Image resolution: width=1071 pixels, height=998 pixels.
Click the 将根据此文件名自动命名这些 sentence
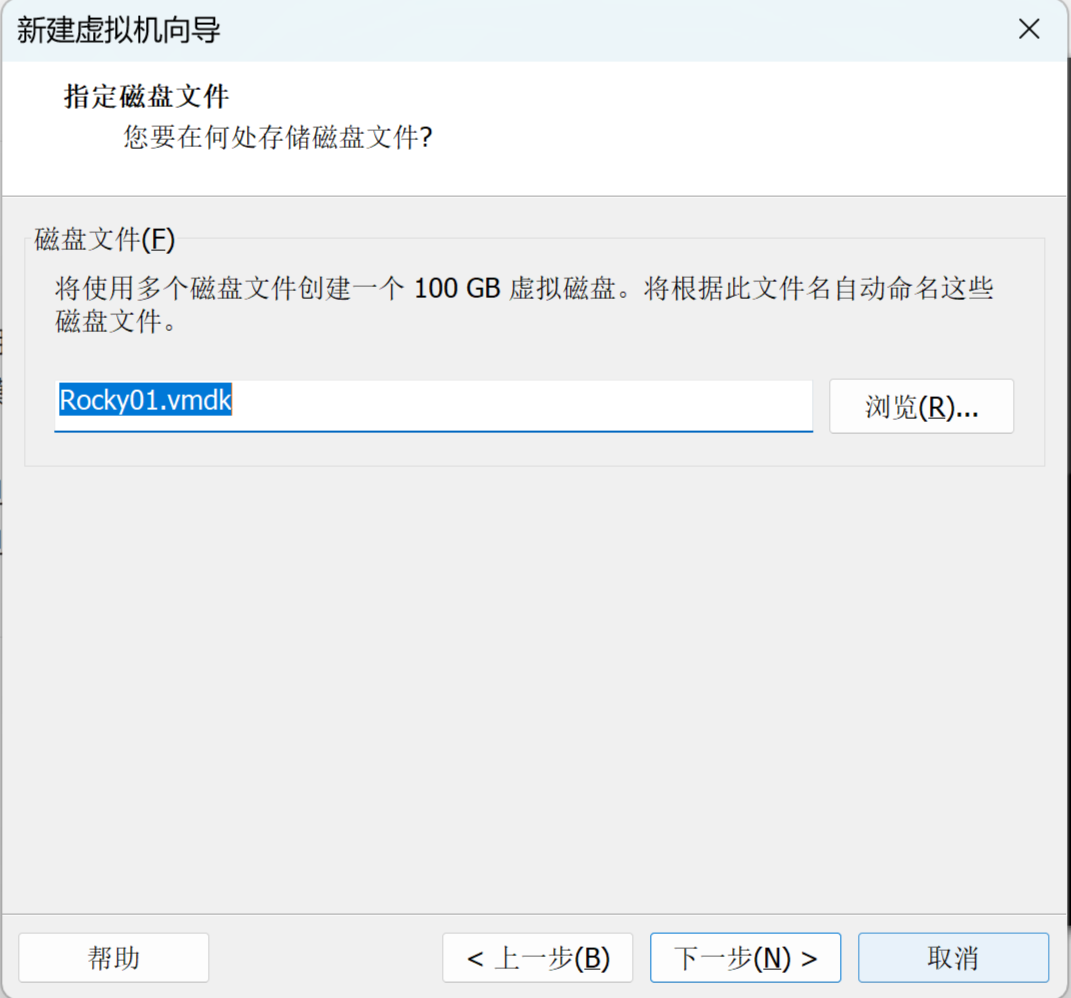point(818,289)
